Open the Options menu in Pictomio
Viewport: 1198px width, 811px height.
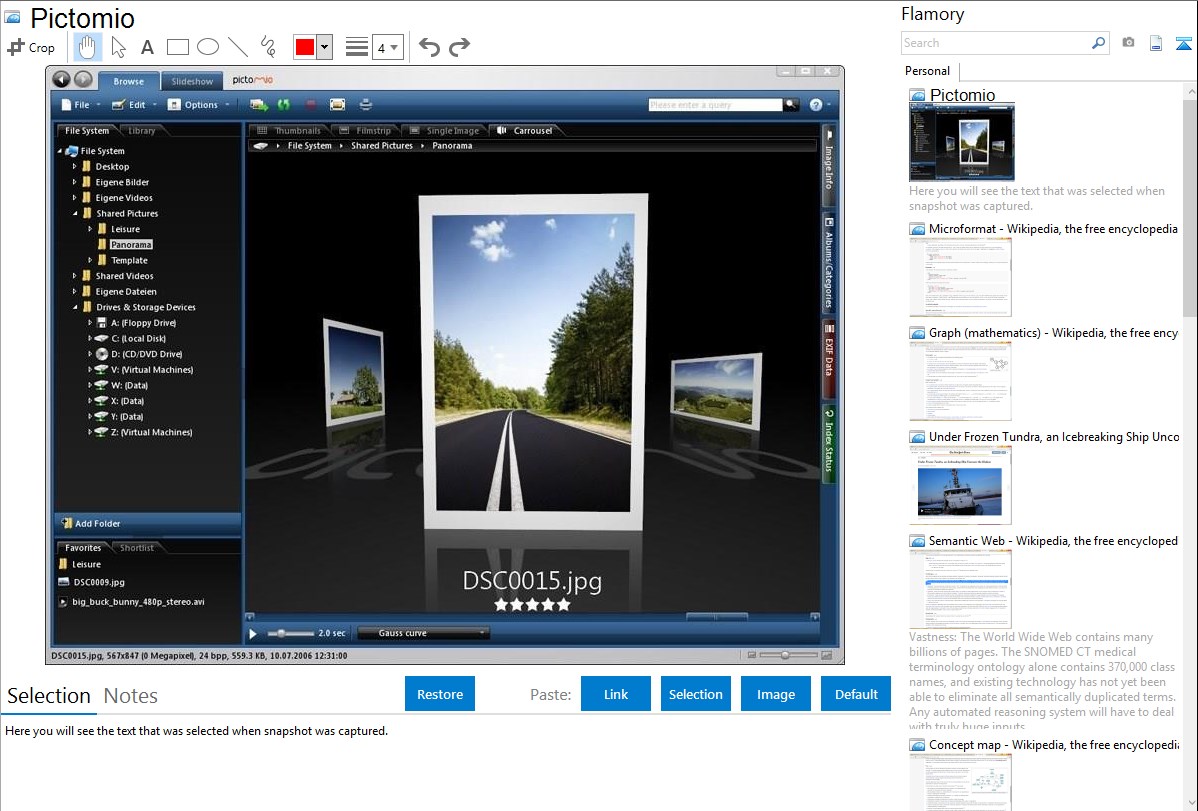click(199, 105)
